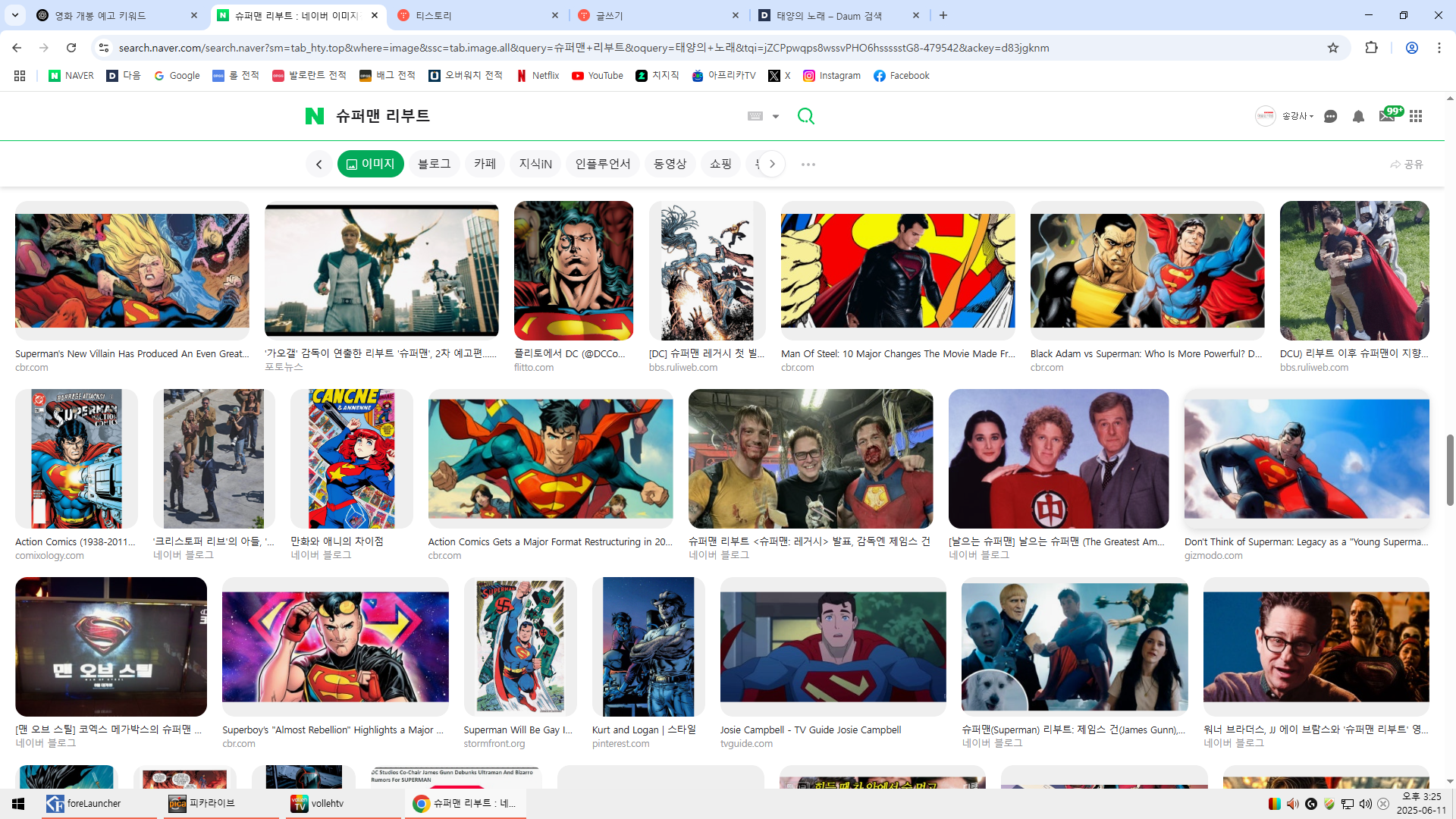Open Naver notifications bell icon
1456x819 pixels.
(1358, 116)
